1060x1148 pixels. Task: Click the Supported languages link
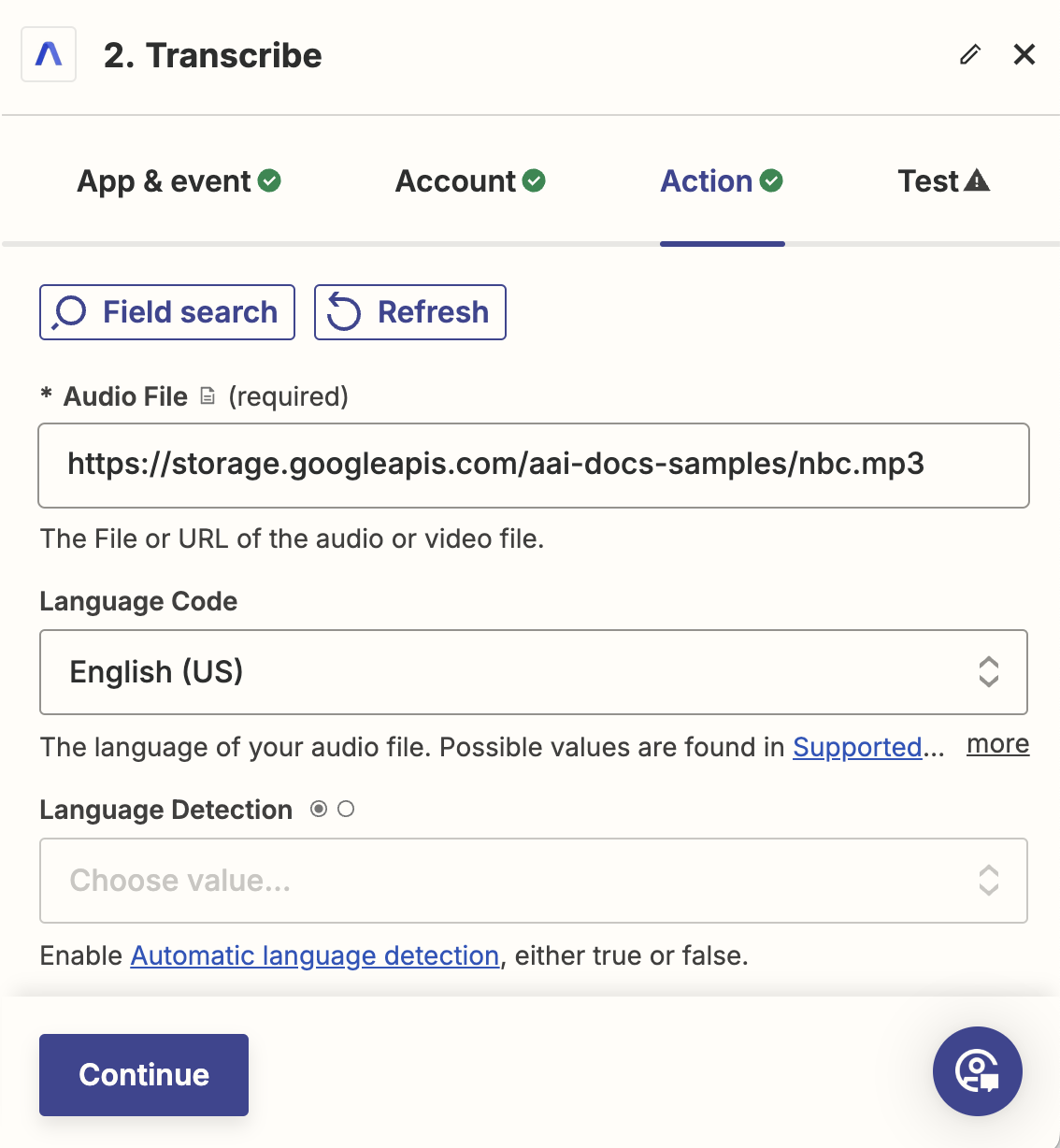[857, 747]
